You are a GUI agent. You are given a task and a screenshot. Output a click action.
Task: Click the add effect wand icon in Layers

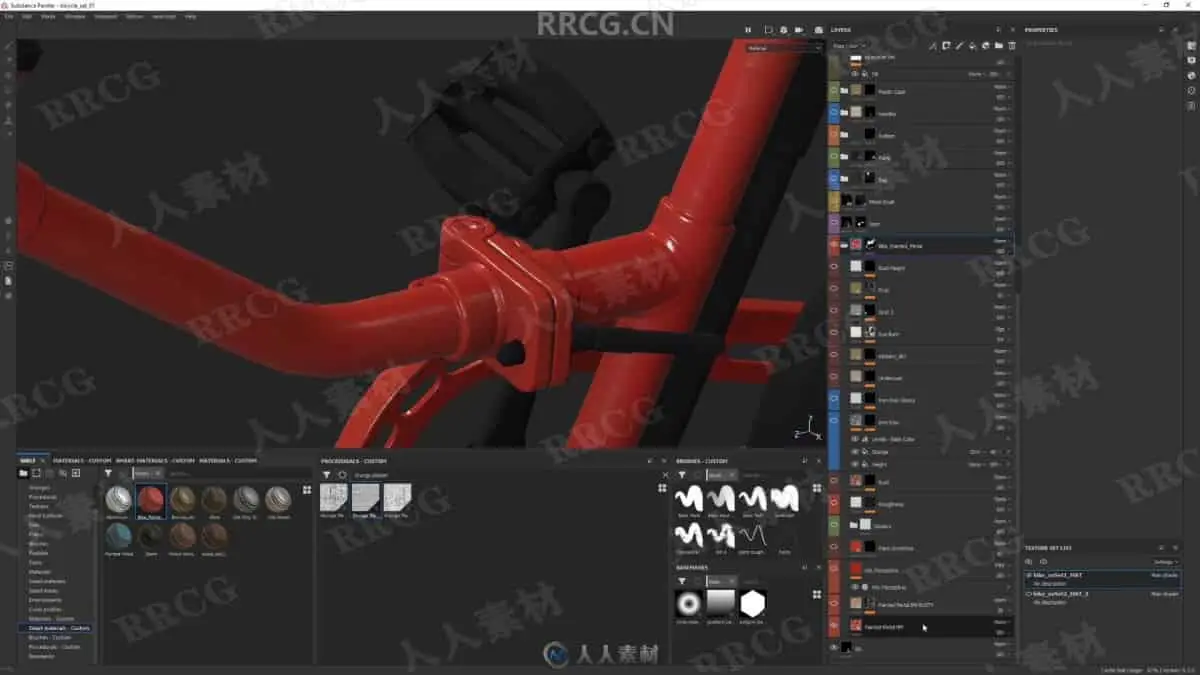click(933, 46)
